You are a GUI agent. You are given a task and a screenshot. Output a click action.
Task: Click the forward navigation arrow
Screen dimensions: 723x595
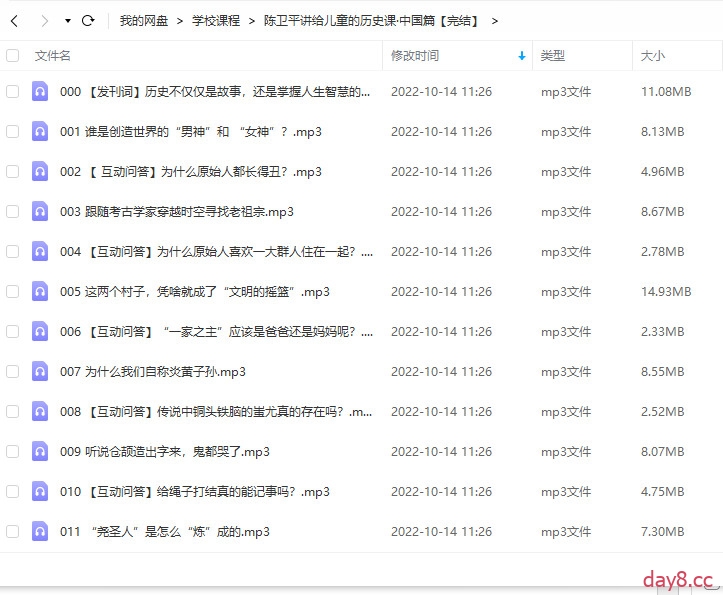coord(43,20)
